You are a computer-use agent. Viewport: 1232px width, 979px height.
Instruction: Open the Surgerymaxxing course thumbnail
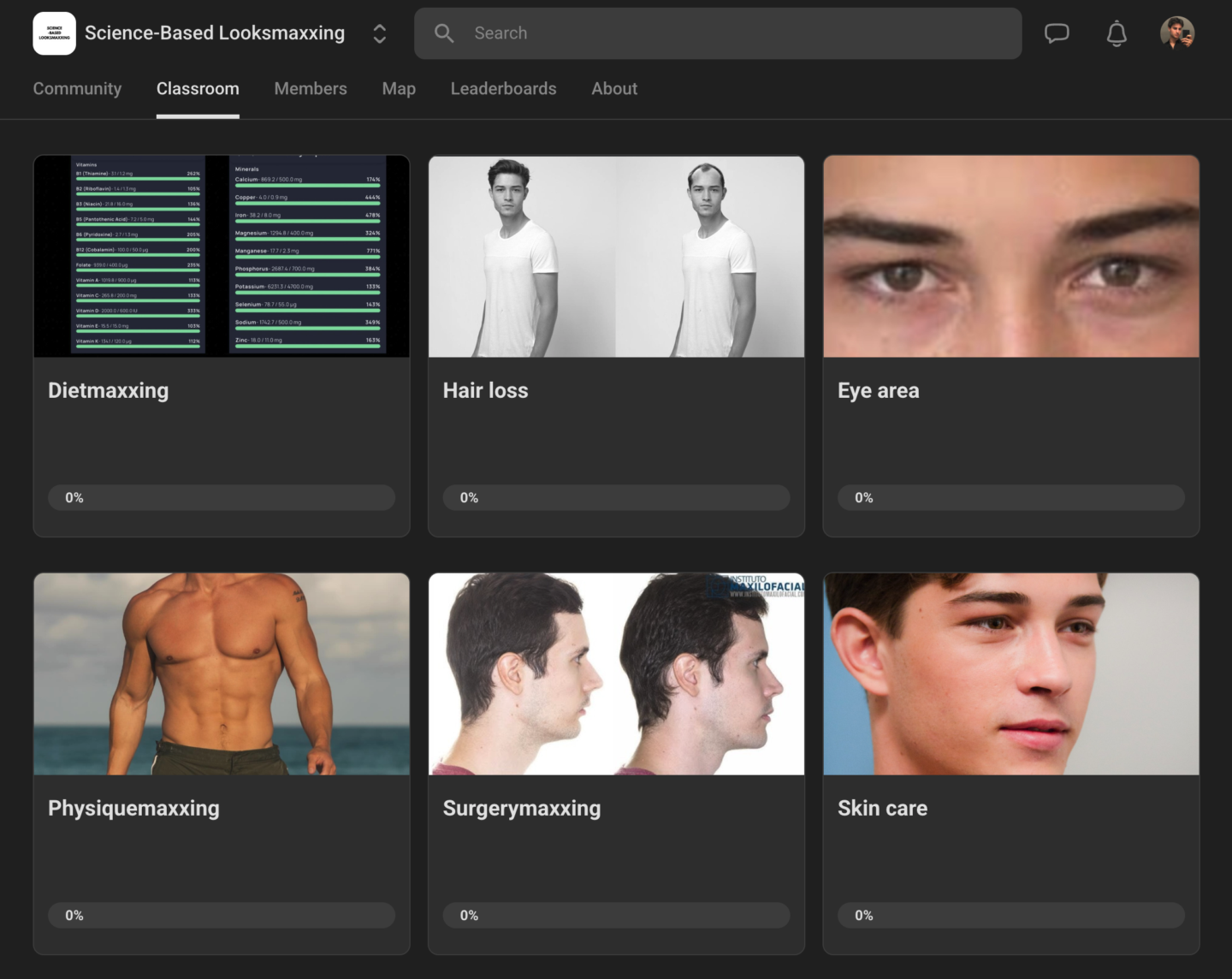616,674
